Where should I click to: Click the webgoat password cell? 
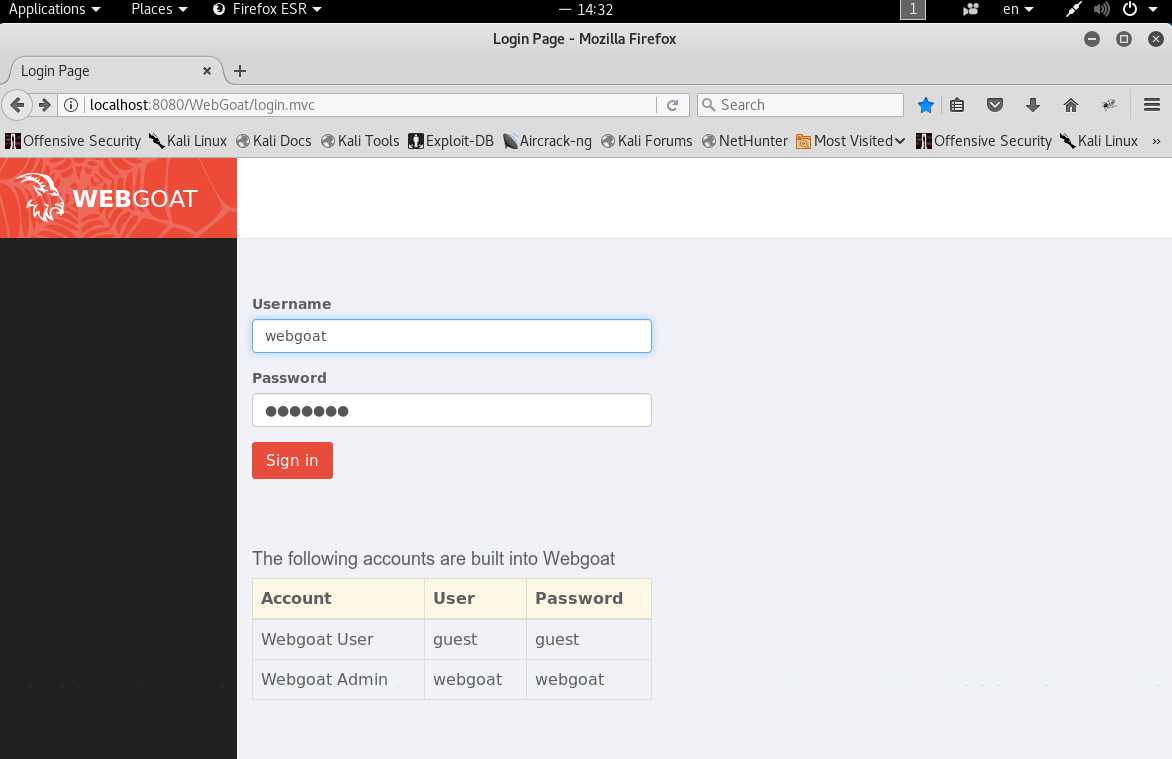click(589, 679)
